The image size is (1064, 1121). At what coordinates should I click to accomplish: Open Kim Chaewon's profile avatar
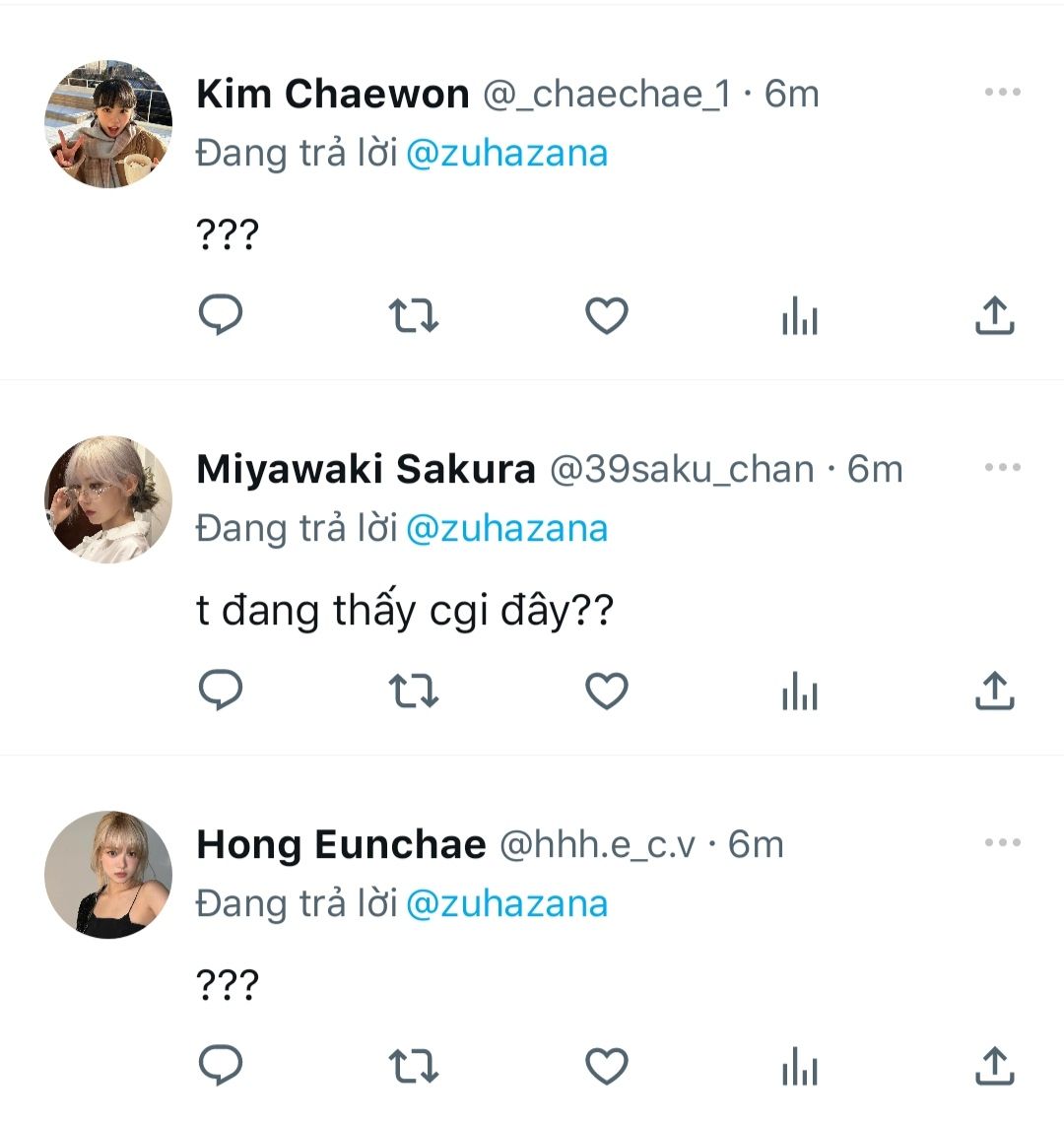(108, 124)
